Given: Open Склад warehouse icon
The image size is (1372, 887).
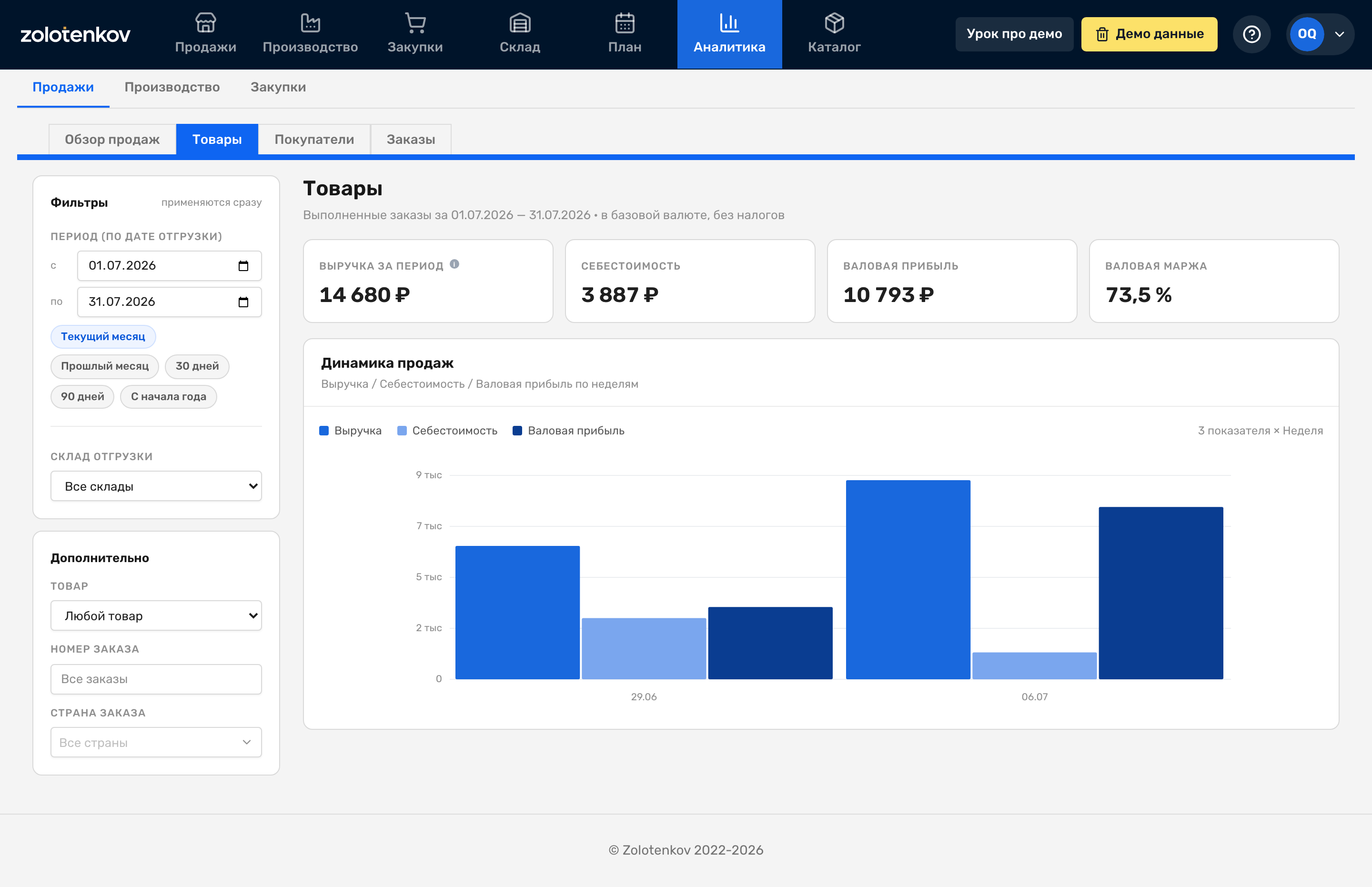Looking at the screenshot, I should coord(520,23).
